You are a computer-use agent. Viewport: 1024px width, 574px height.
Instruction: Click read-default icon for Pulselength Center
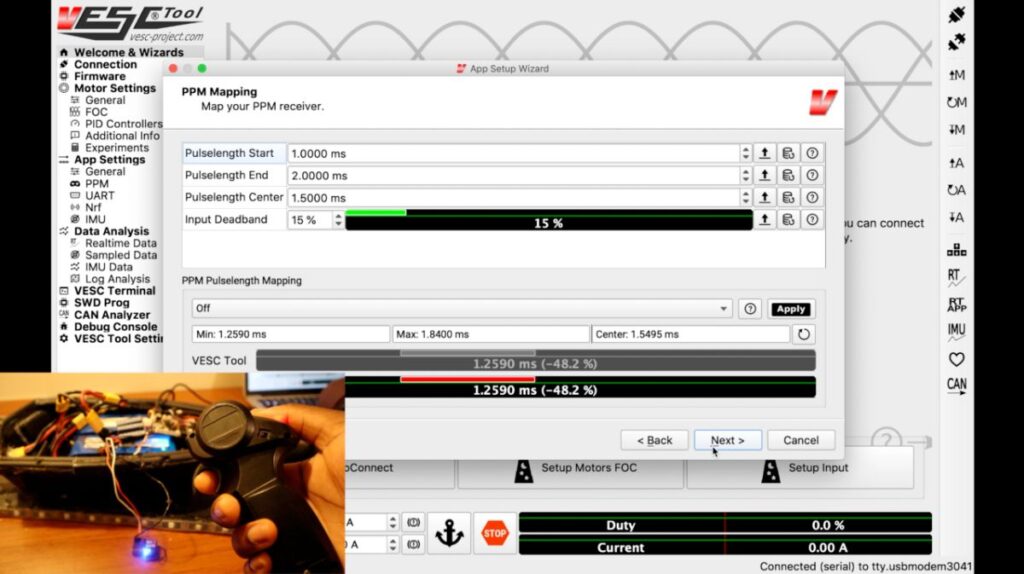788,198
